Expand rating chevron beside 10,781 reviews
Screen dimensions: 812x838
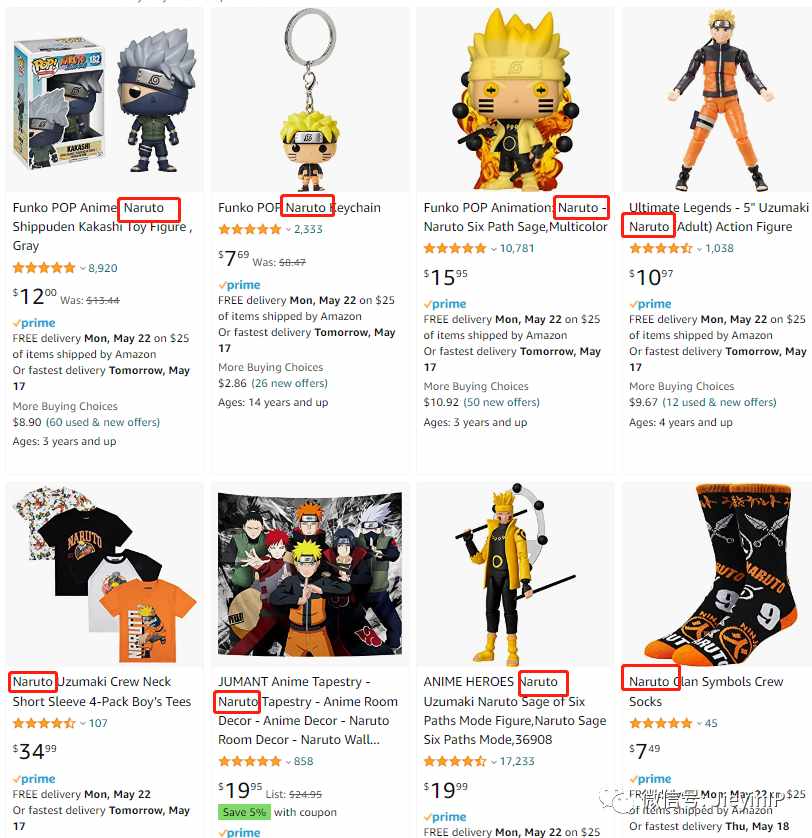click(494, 249)
